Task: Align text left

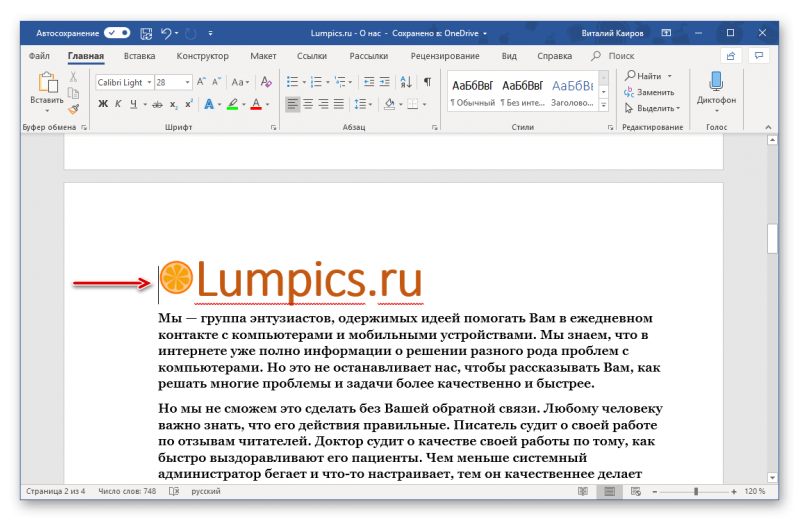Action: 292,104
